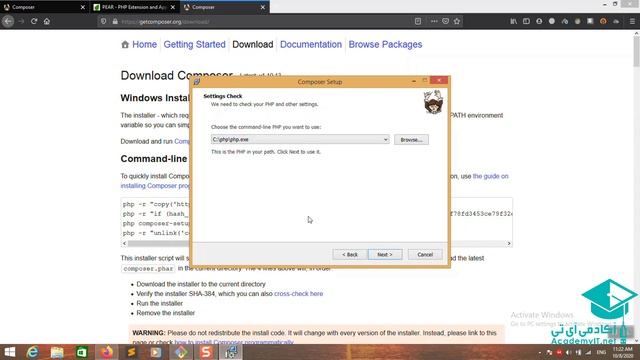
Task: Select the active third Composer tab
Action: click(224, 7)
